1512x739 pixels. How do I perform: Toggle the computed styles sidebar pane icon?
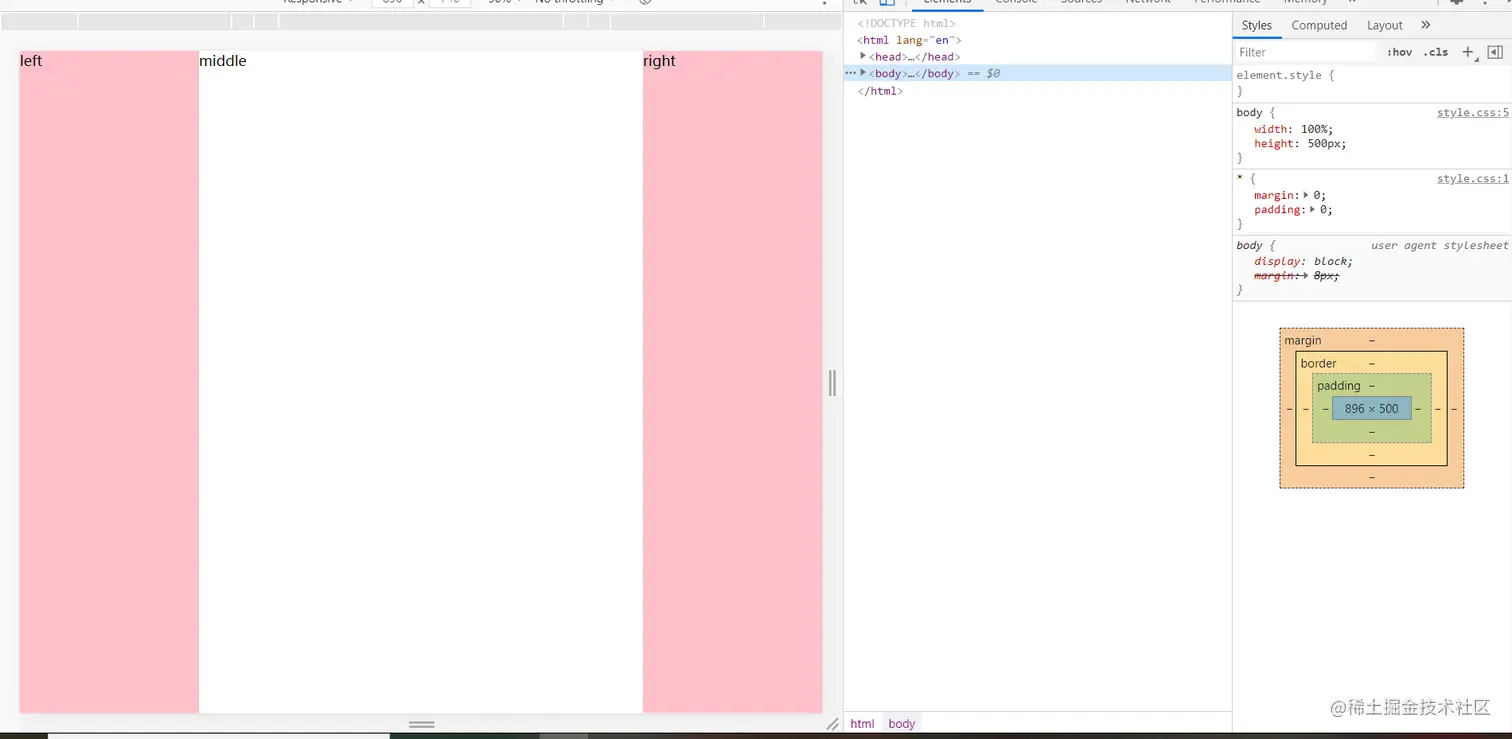pos(1495,52)
